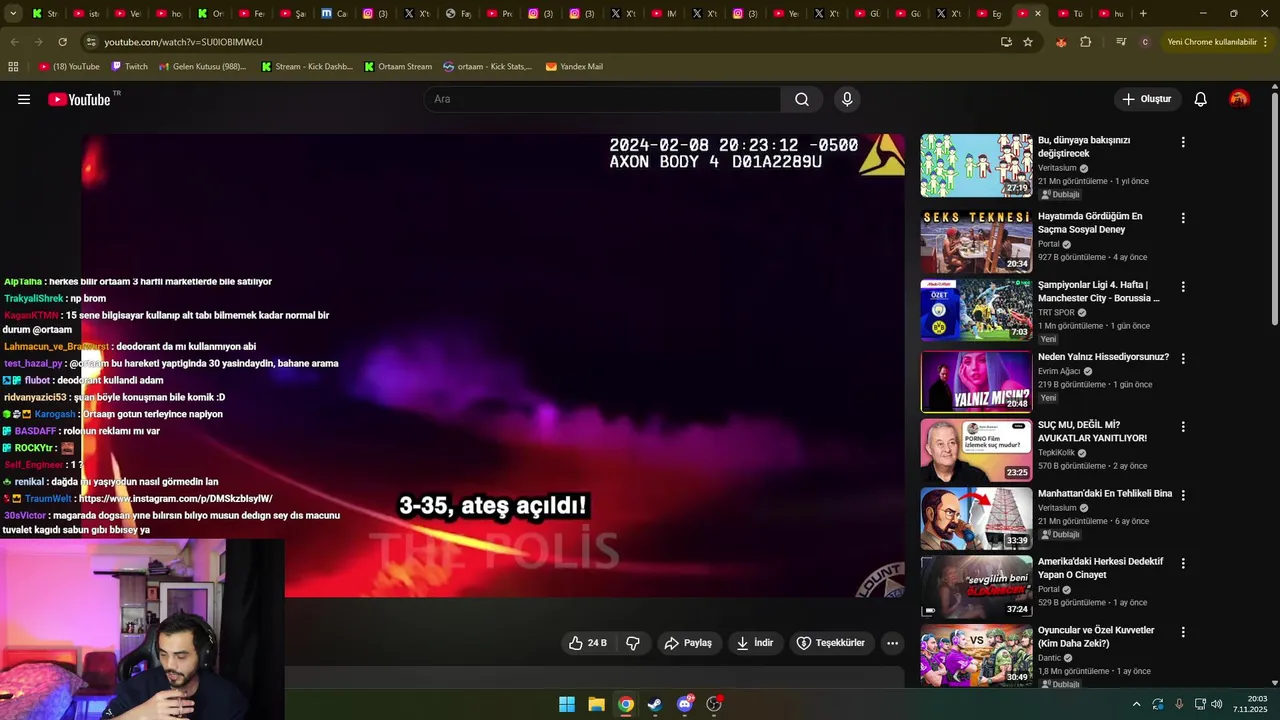Open 'Stream - Kick Dashb...' bookmark
1280x720 pixels.
coord(307,67)
